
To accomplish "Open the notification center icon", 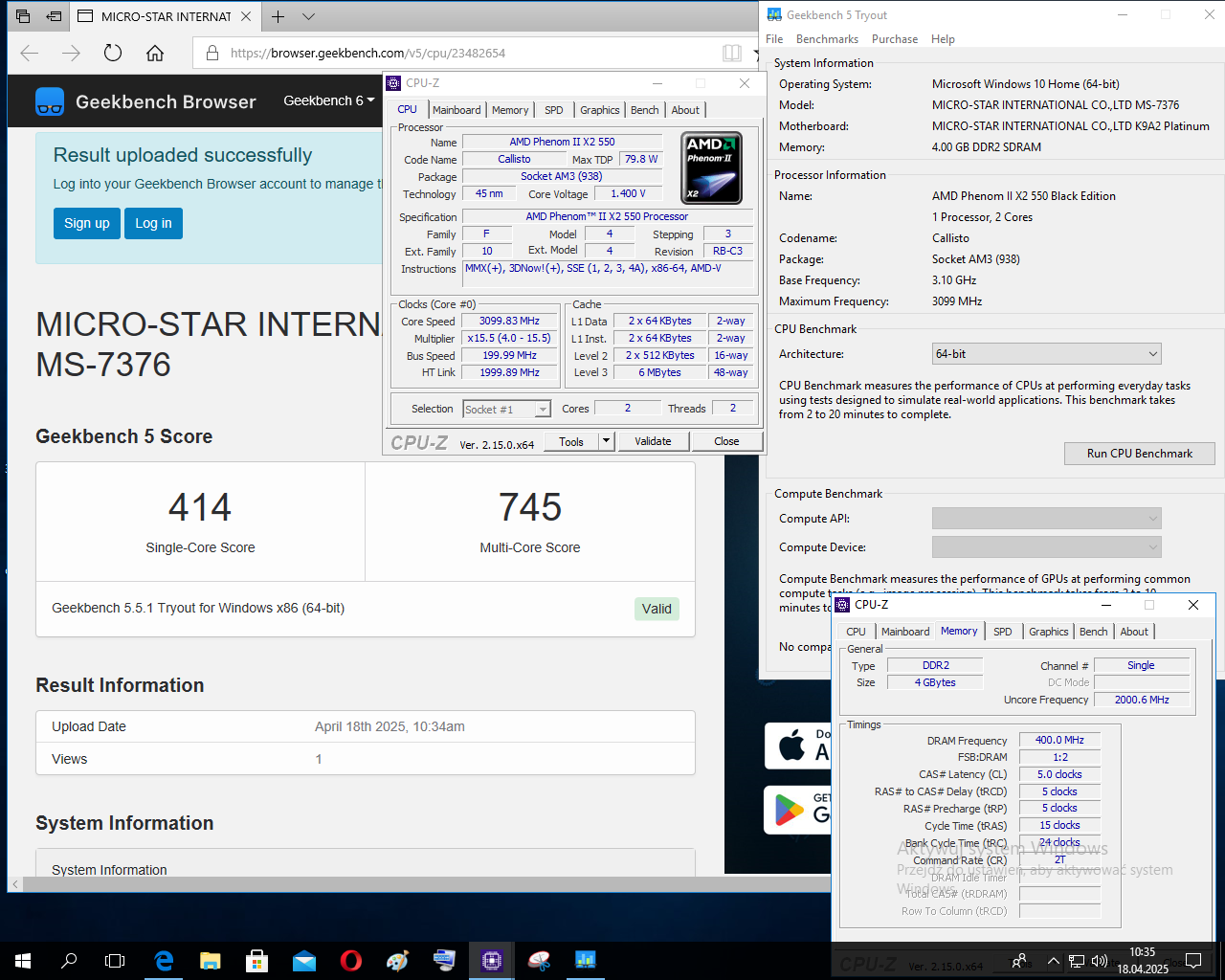I will click(1193, 961).
